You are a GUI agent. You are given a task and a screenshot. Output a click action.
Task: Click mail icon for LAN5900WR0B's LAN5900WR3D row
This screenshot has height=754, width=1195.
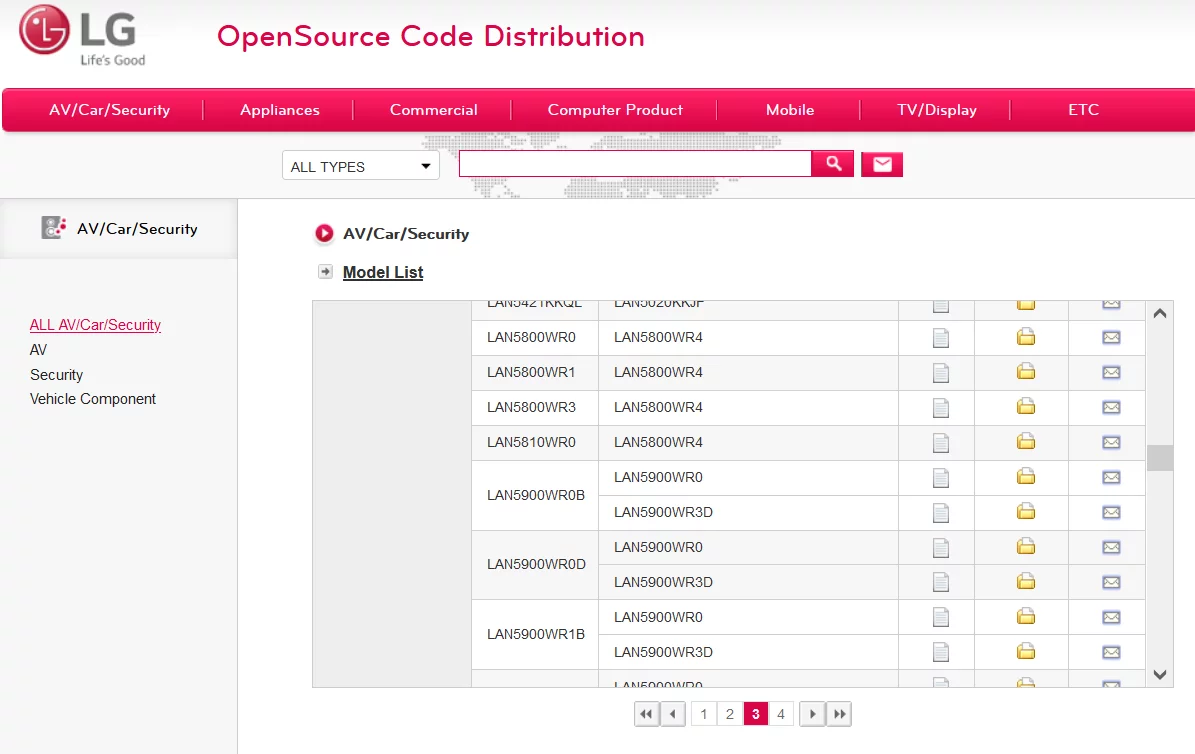coord(1111,512)
